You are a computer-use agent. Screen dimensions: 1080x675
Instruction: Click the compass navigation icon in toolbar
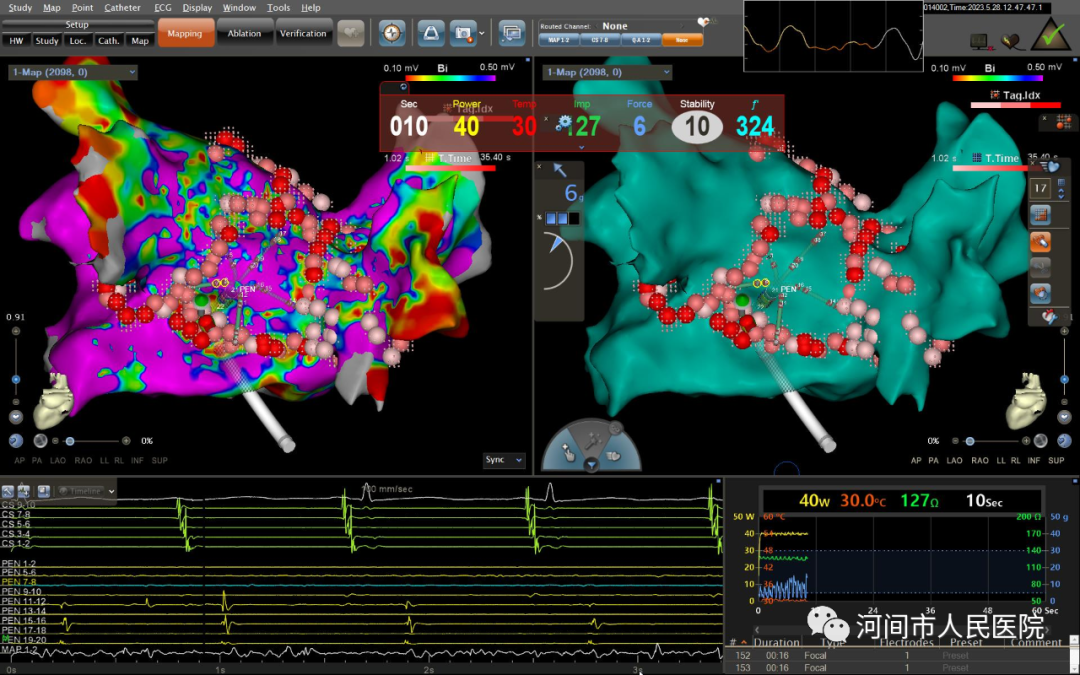[393, 33]
